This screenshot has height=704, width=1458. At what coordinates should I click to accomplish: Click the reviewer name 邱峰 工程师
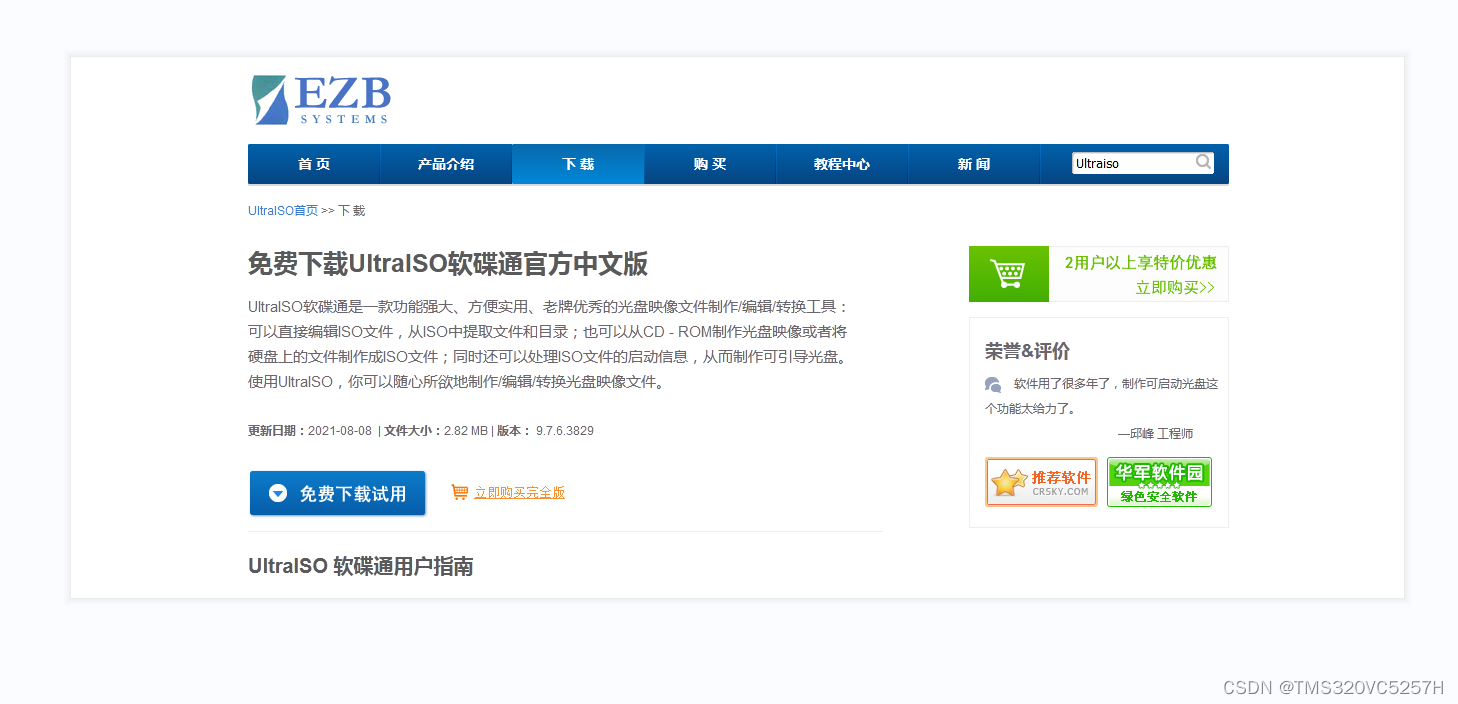coord(1162,434)
